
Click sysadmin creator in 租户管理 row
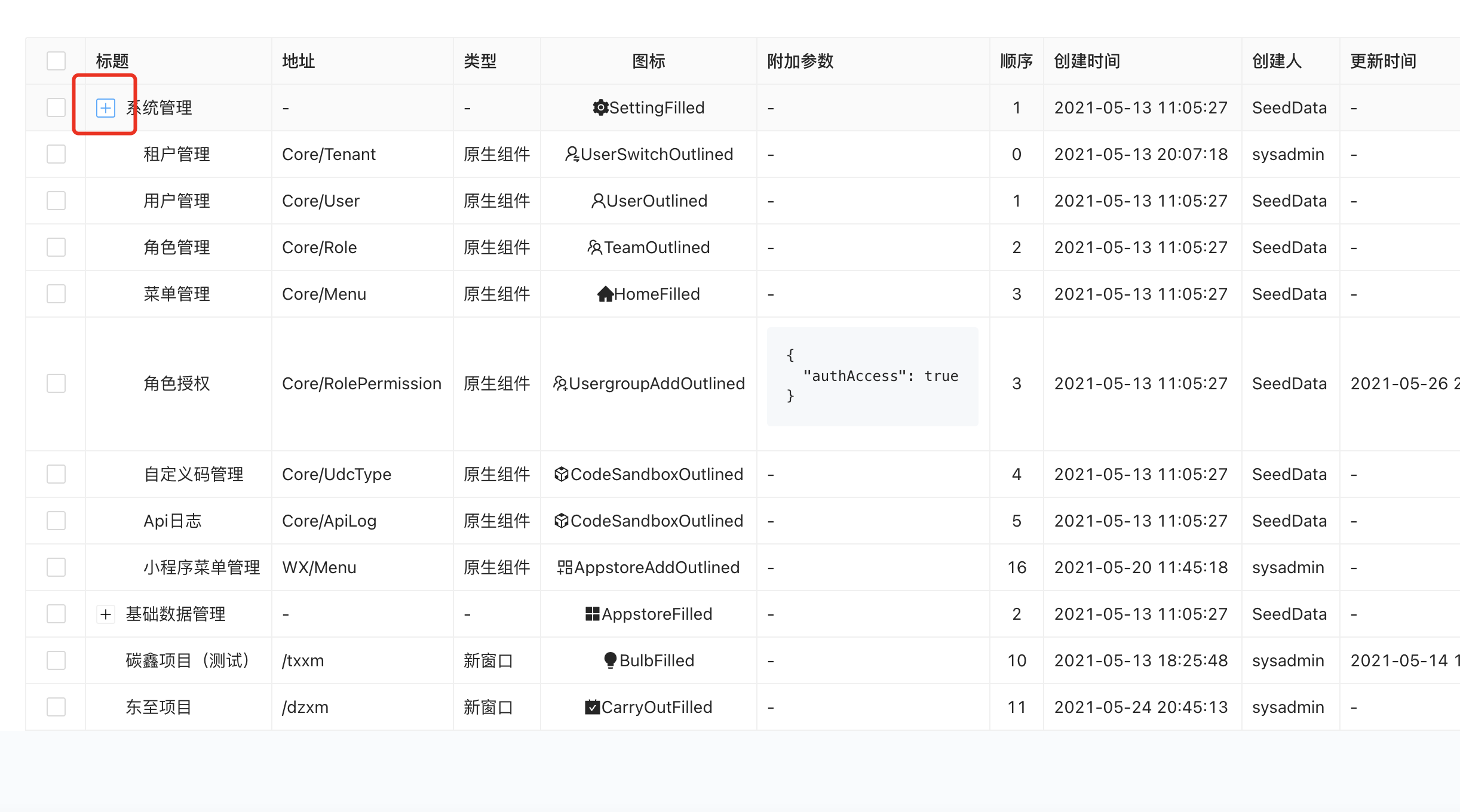click(1288, 154)
